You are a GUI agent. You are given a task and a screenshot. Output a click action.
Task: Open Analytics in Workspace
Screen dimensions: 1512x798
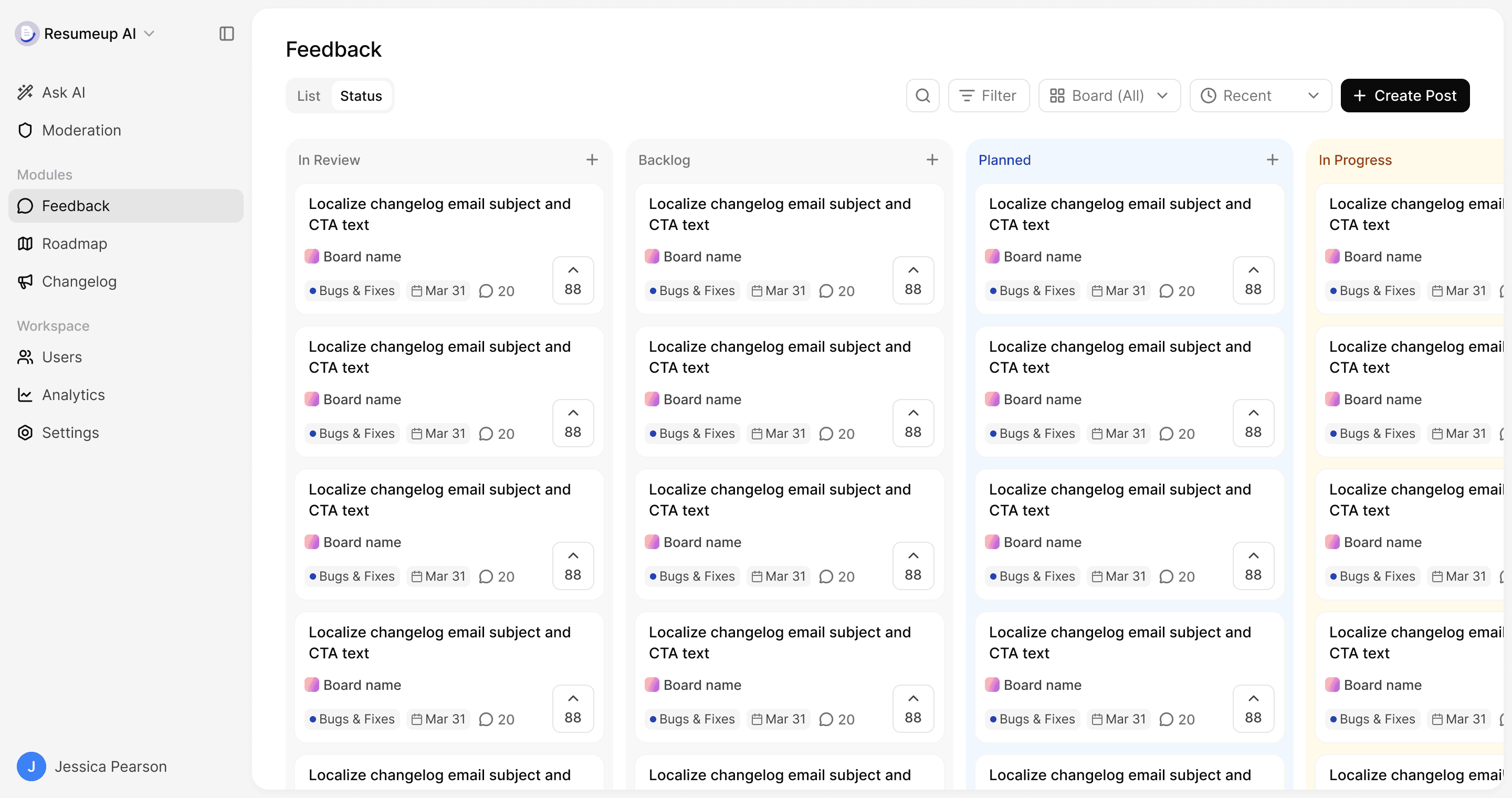point(73,395)
